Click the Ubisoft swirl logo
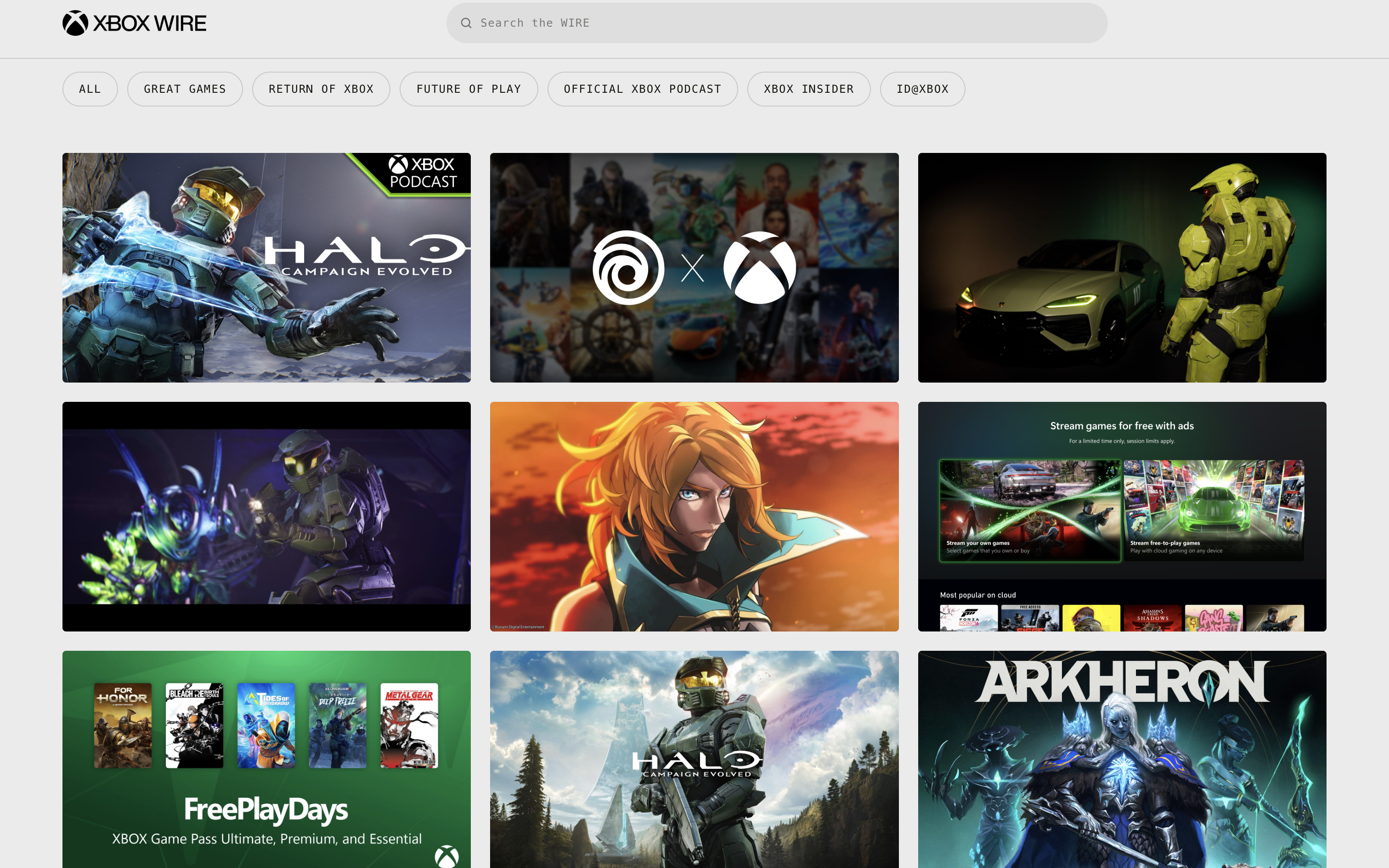This screenshot has width=1389, height=868. click(628, 267)
